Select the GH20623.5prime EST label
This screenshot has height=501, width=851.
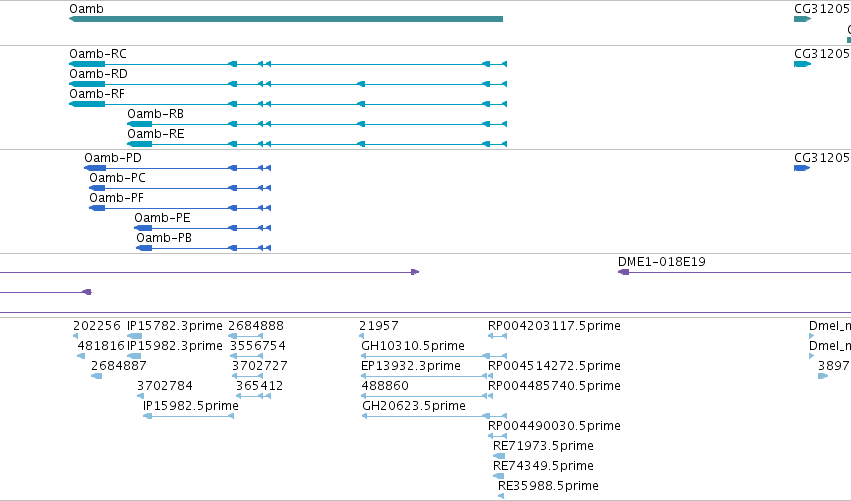(414, 407)
